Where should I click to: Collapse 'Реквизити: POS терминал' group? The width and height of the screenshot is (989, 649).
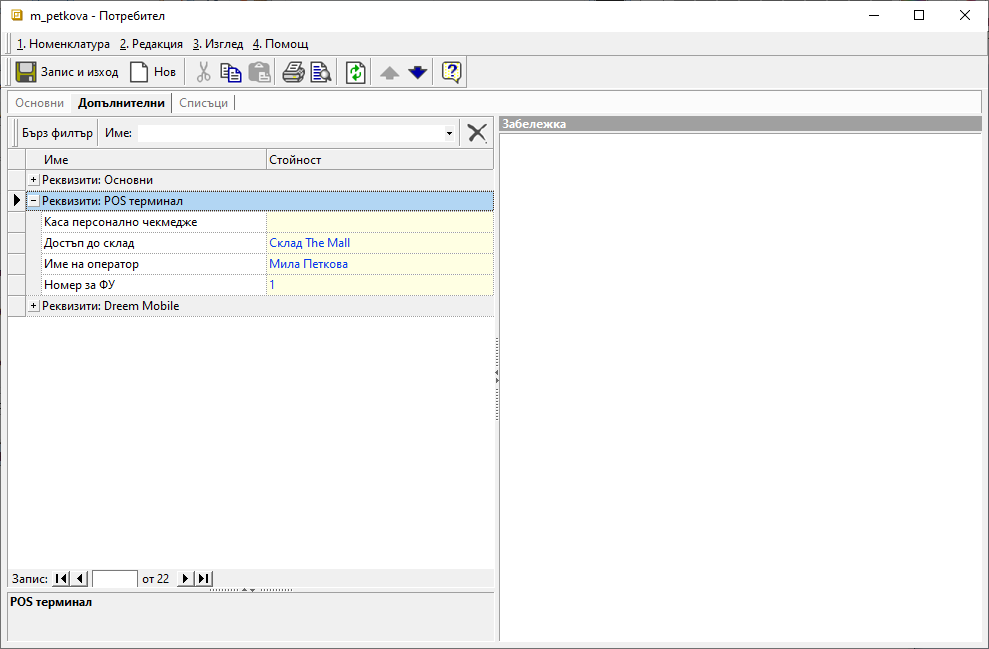point(33,201)
